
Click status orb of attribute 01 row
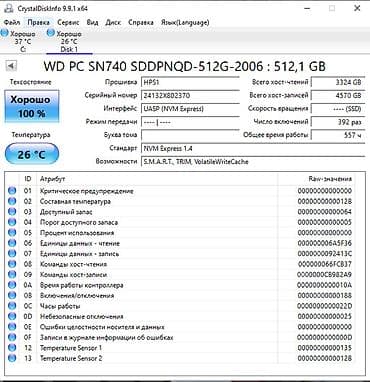click(12, 191)
